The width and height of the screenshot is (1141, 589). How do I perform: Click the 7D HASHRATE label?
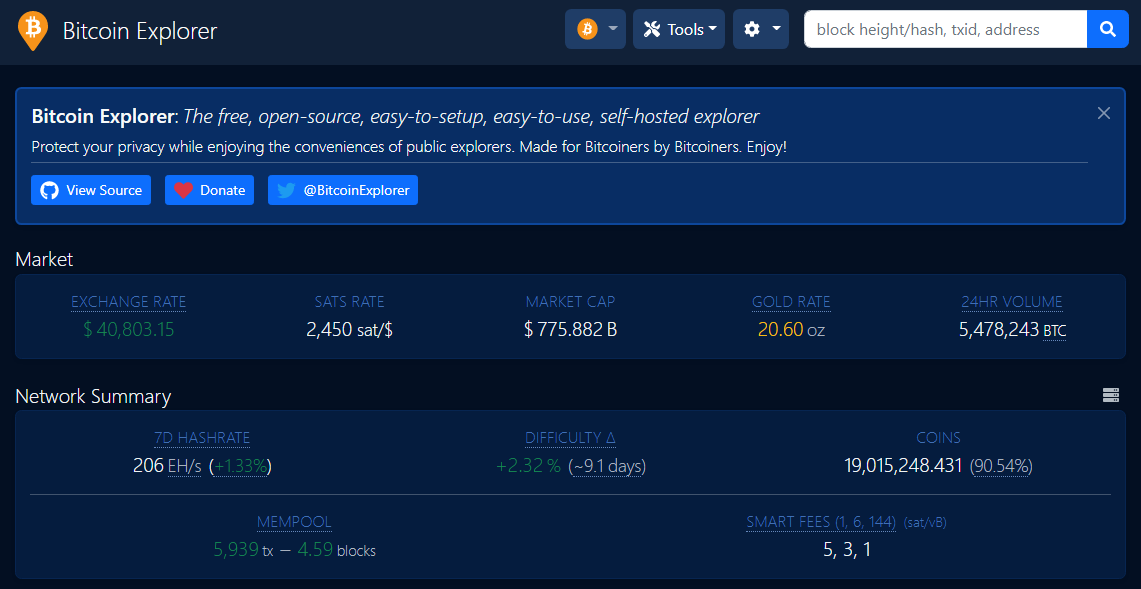(202, 438)
